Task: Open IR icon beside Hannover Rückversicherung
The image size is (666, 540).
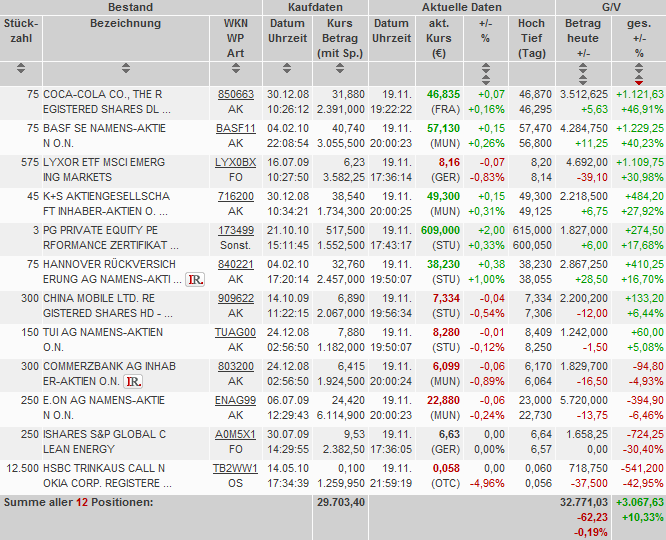Action: point(195,280)
